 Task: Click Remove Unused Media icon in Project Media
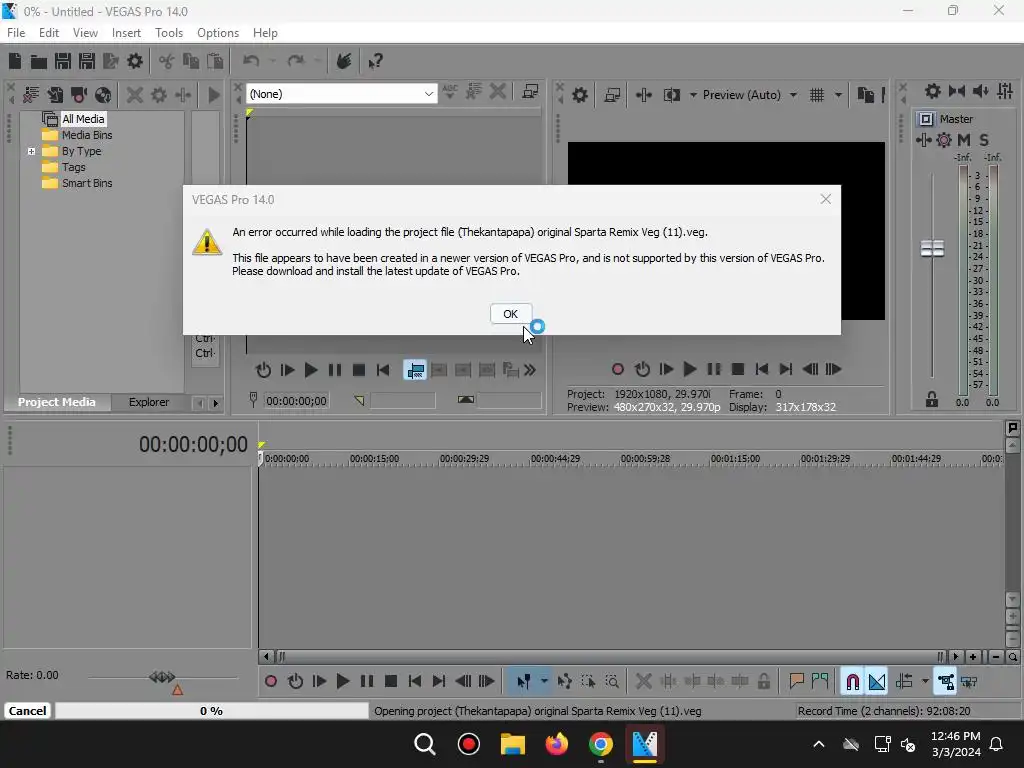pyautogui.click(x=31, y=95)
